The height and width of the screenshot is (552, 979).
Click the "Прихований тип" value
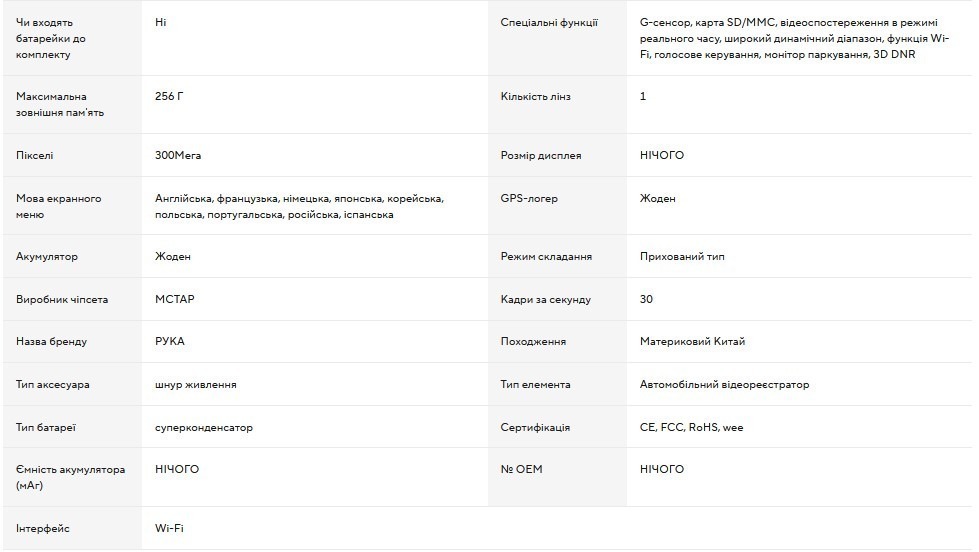(x=682, y=256)
